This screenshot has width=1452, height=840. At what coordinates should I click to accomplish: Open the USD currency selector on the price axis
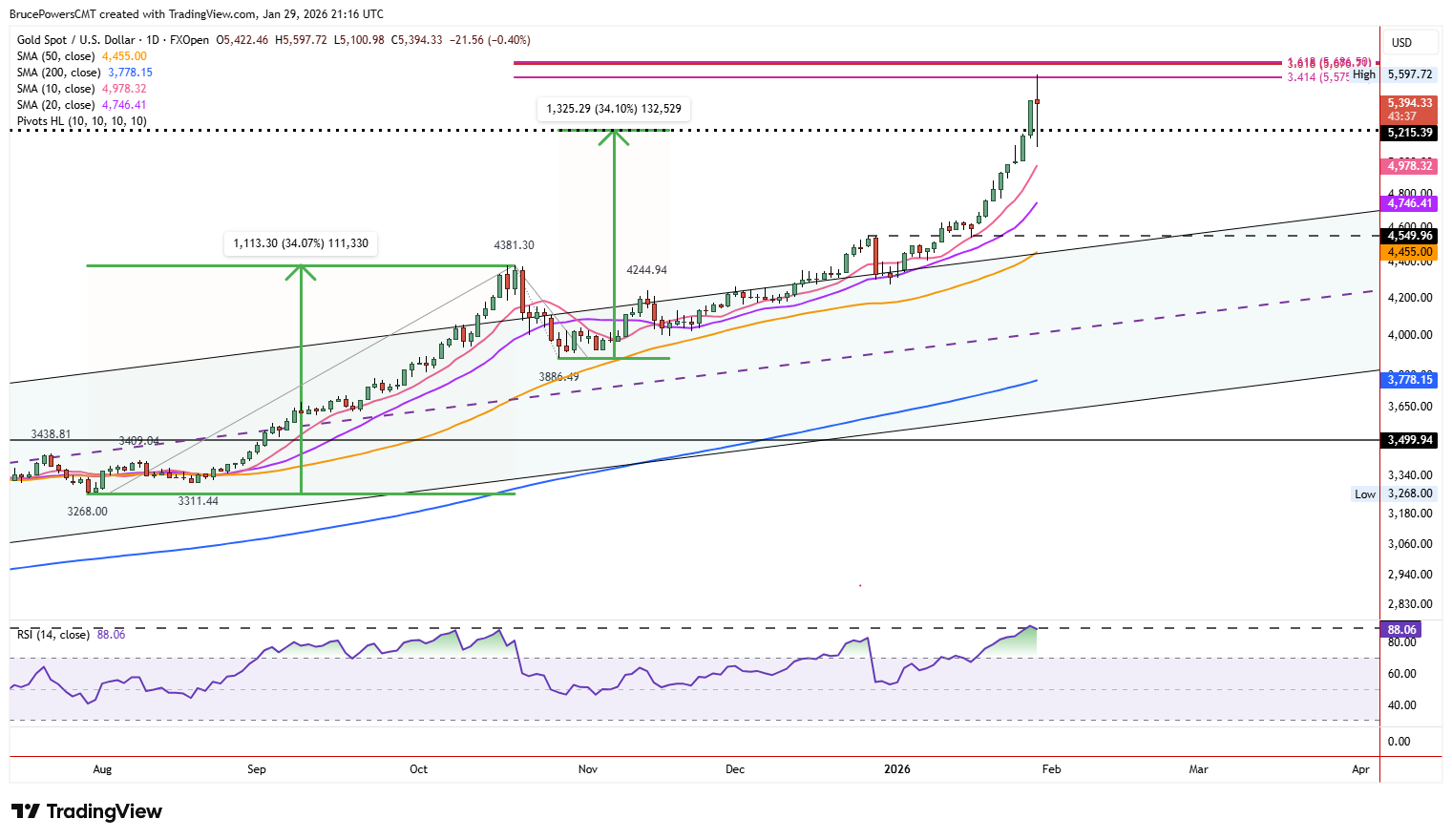point(1401,42)
